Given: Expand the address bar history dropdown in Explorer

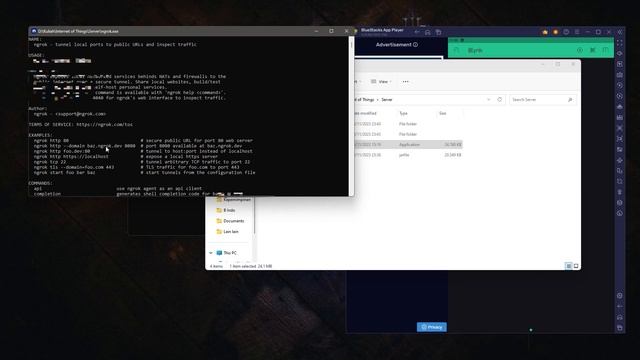Looking at the screenshot, I should click(489, 100).
